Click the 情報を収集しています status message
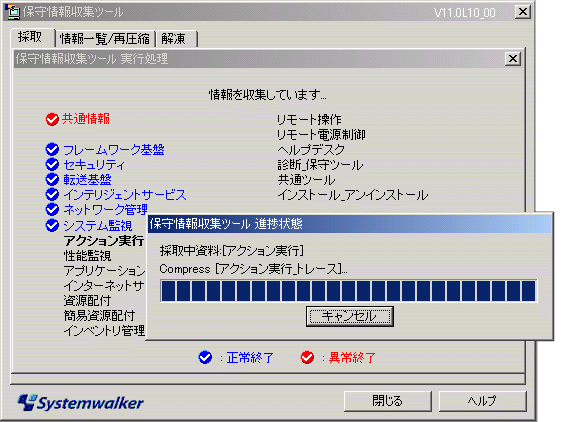 pos(268,94)
